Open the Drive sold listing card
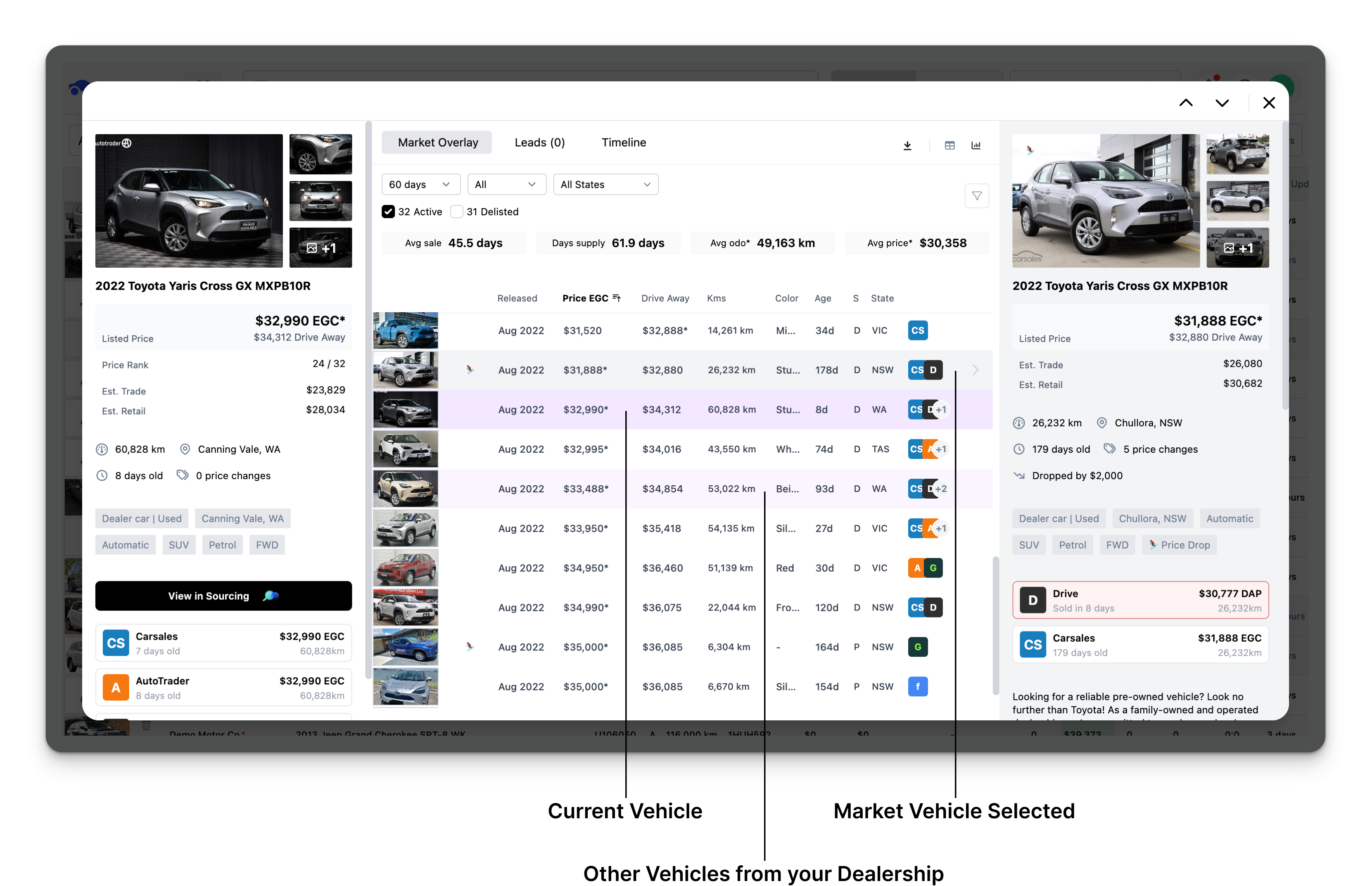 1140,600
